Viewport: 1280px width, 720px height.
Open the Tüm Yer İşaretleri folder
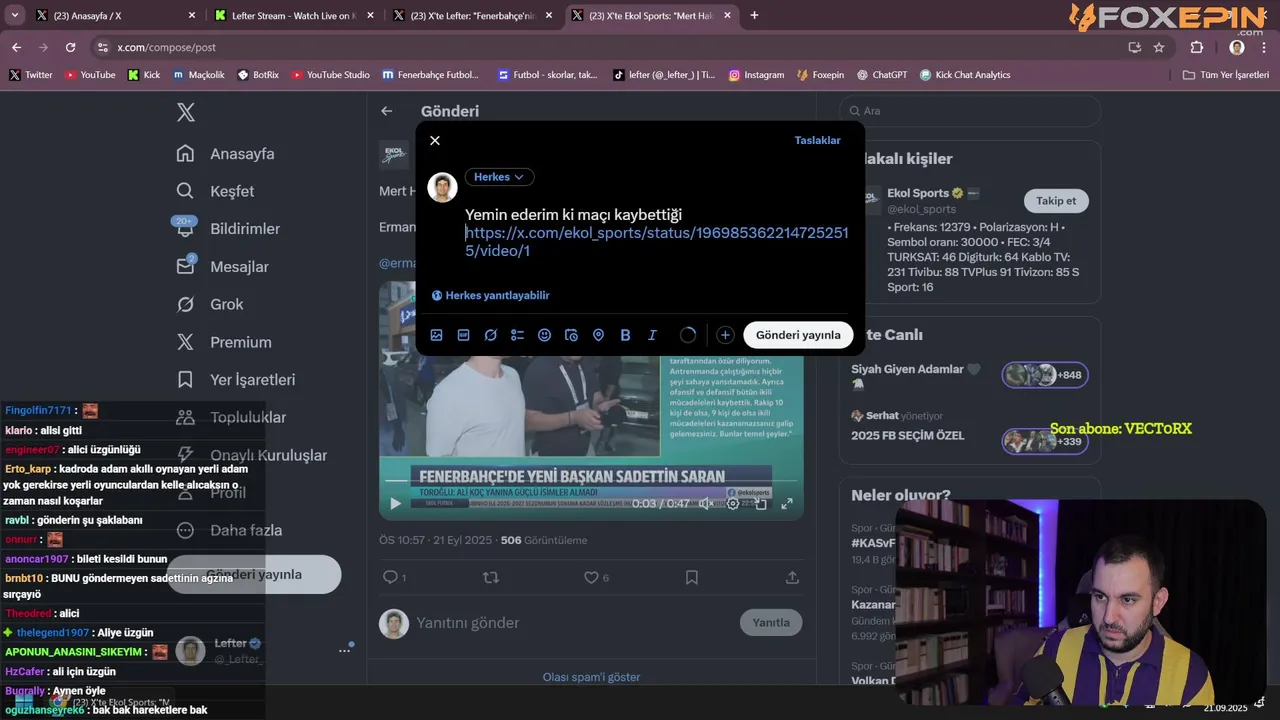(x=1226, y=75)
